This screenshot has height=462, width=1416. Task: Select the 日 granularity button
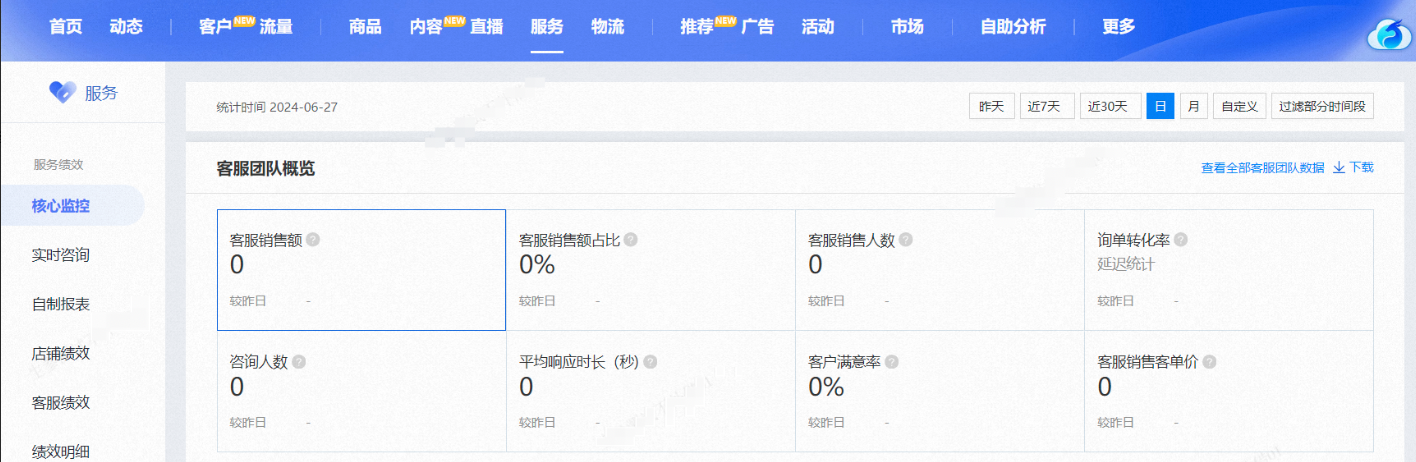[x=1160, y=106]
